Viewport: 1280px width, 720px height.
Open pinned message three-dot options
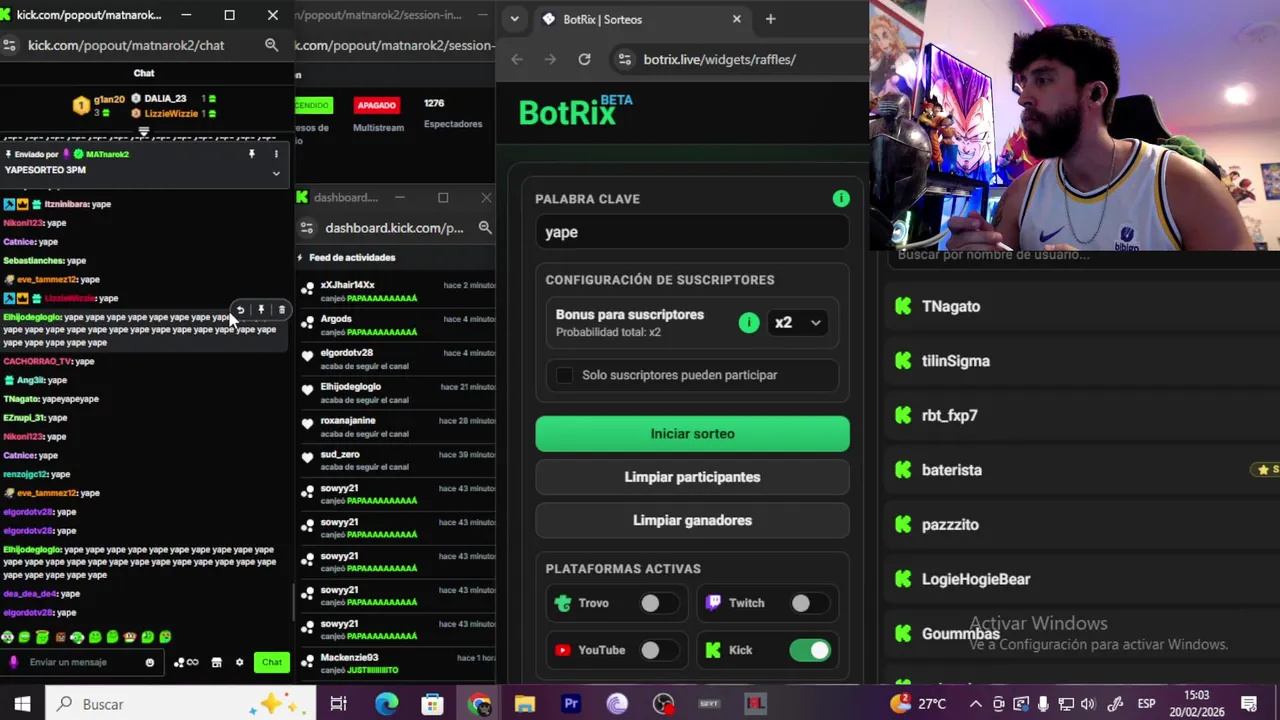click(276, 154)
